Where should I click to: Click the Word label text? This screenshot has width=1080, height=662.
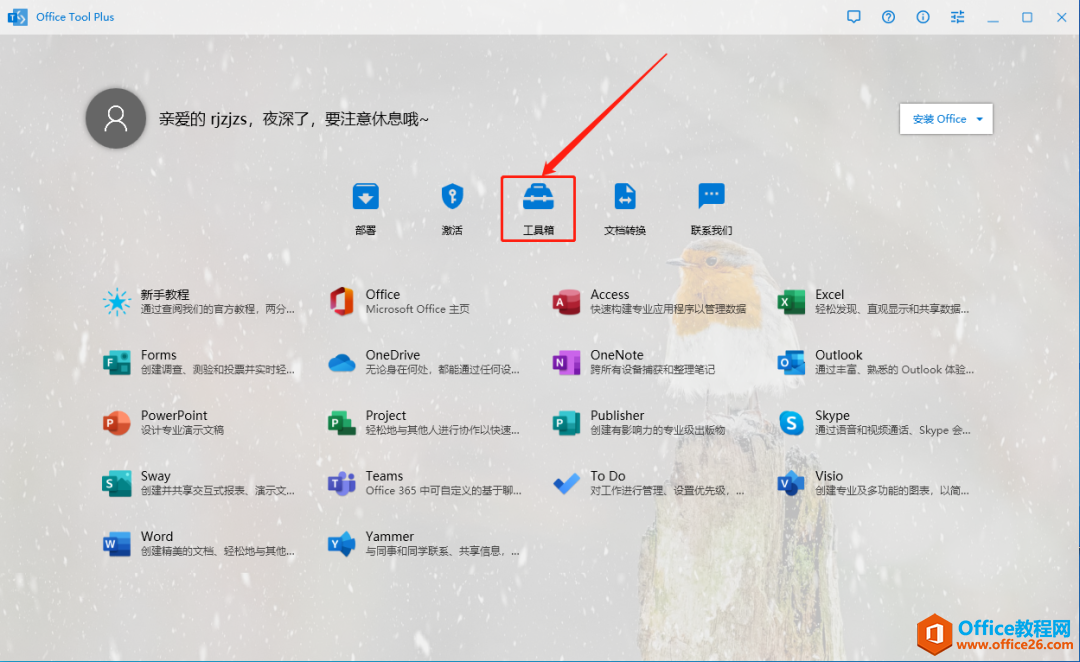point(157,537)
